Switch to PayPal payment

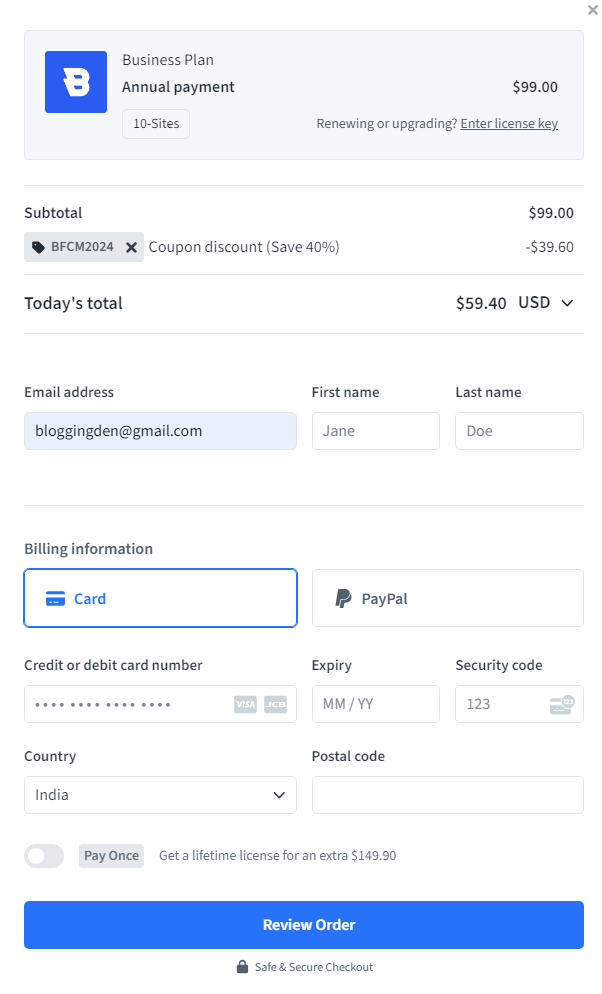click(x=447, y=597)
